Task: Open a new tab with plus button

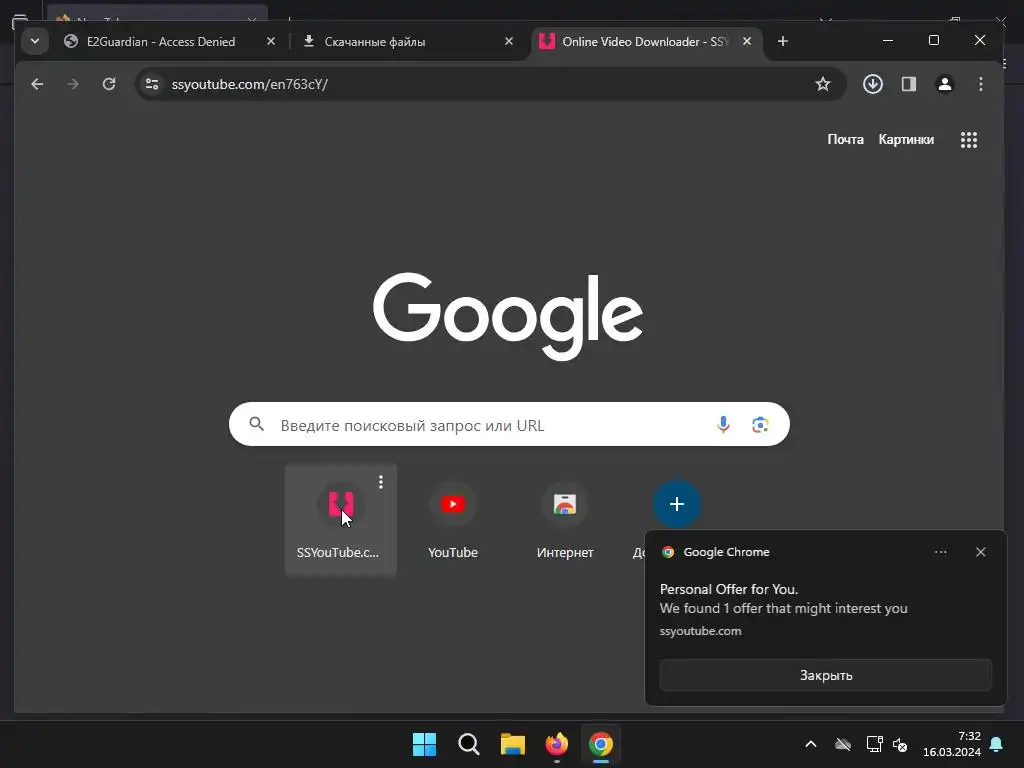Action: 783,41
